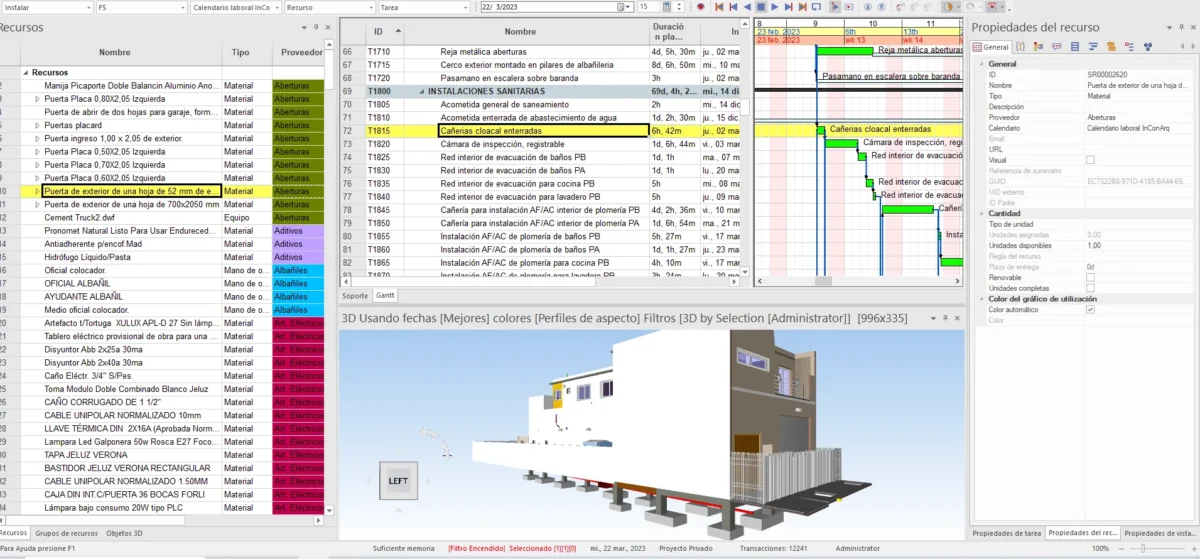This screenshot has width=1200, height=559.
Task: Expand the Puertas placard resource row
Action: coord(38,126)
